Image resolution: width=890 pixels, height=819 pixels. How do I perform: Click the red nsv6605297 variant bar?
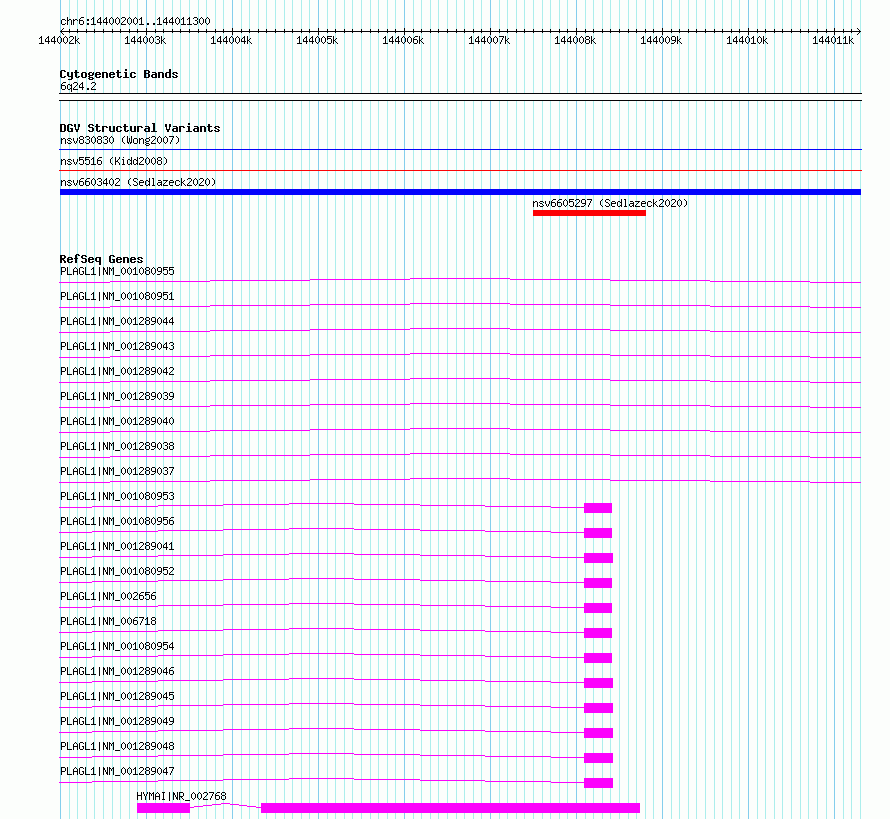pos(589,213)
